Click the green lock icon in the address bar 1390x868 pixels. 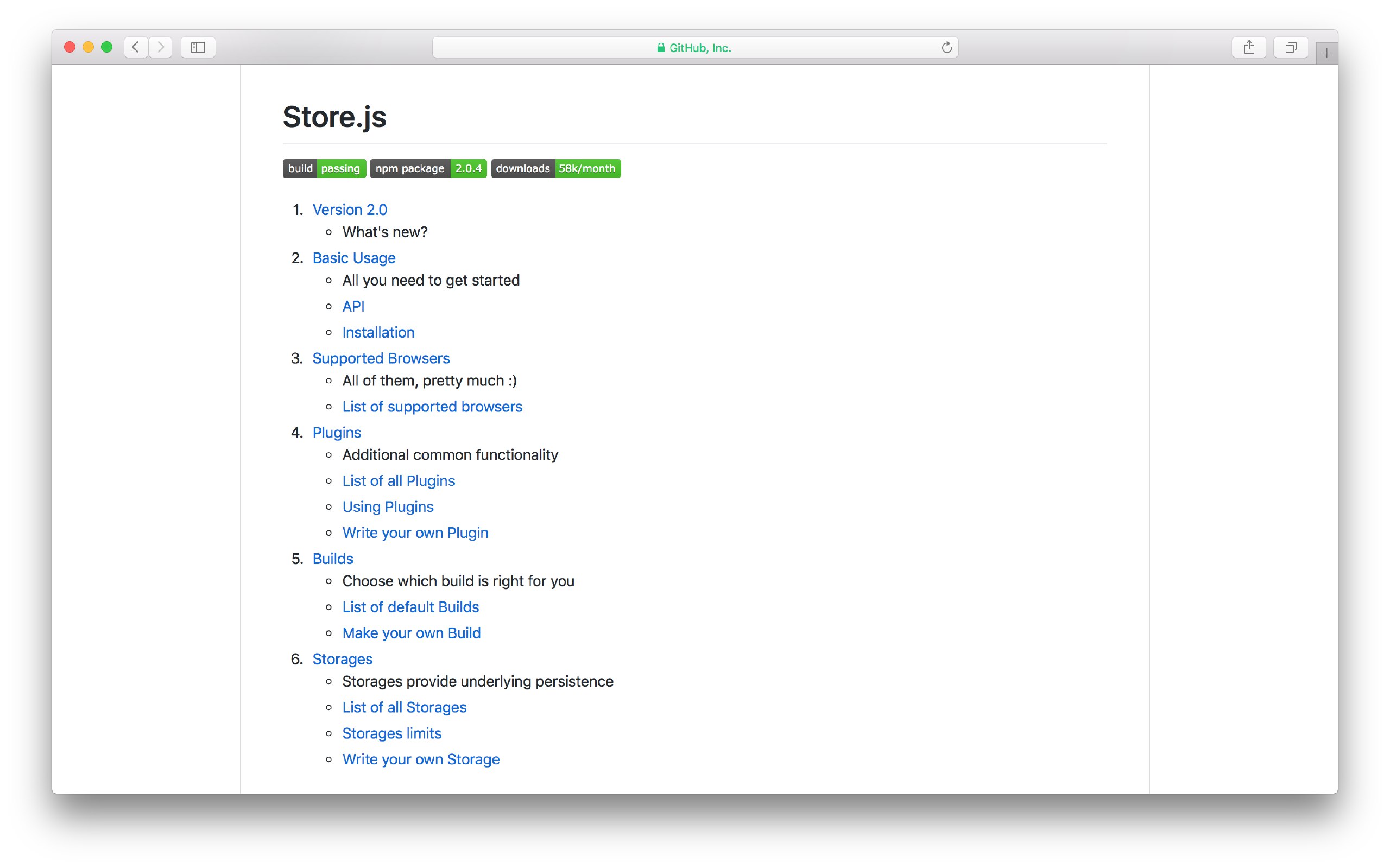661,48
